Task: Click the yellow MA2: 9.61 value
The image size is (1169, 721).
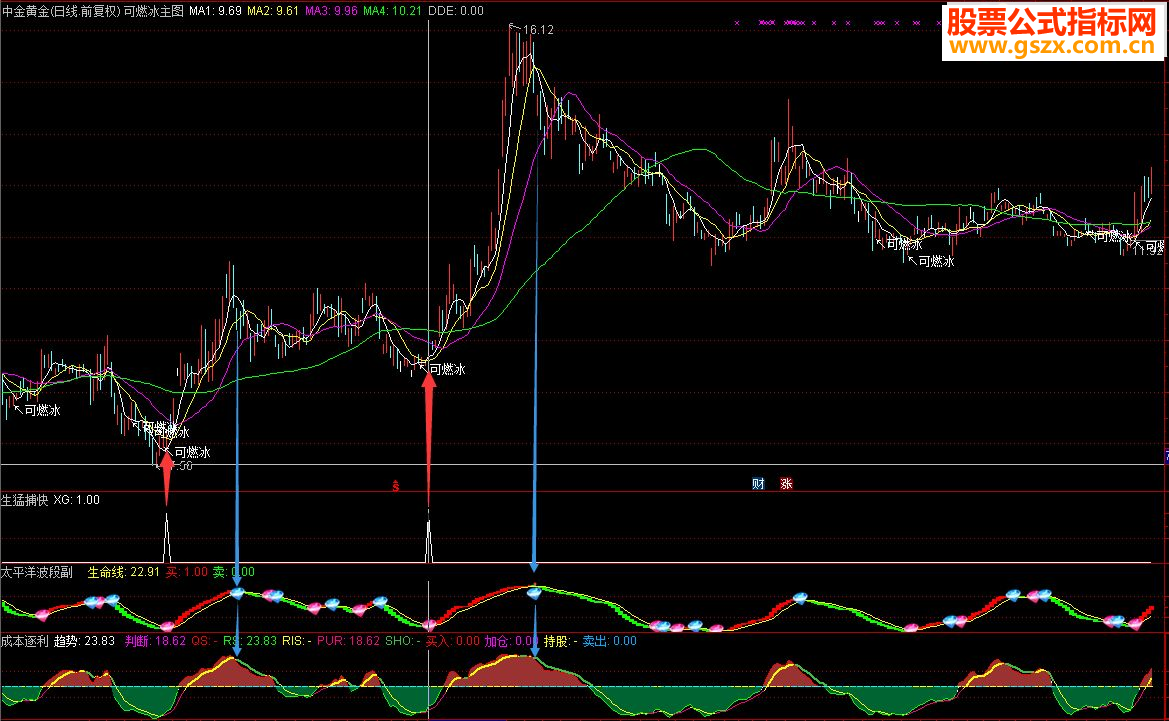Action: (273, 11)
